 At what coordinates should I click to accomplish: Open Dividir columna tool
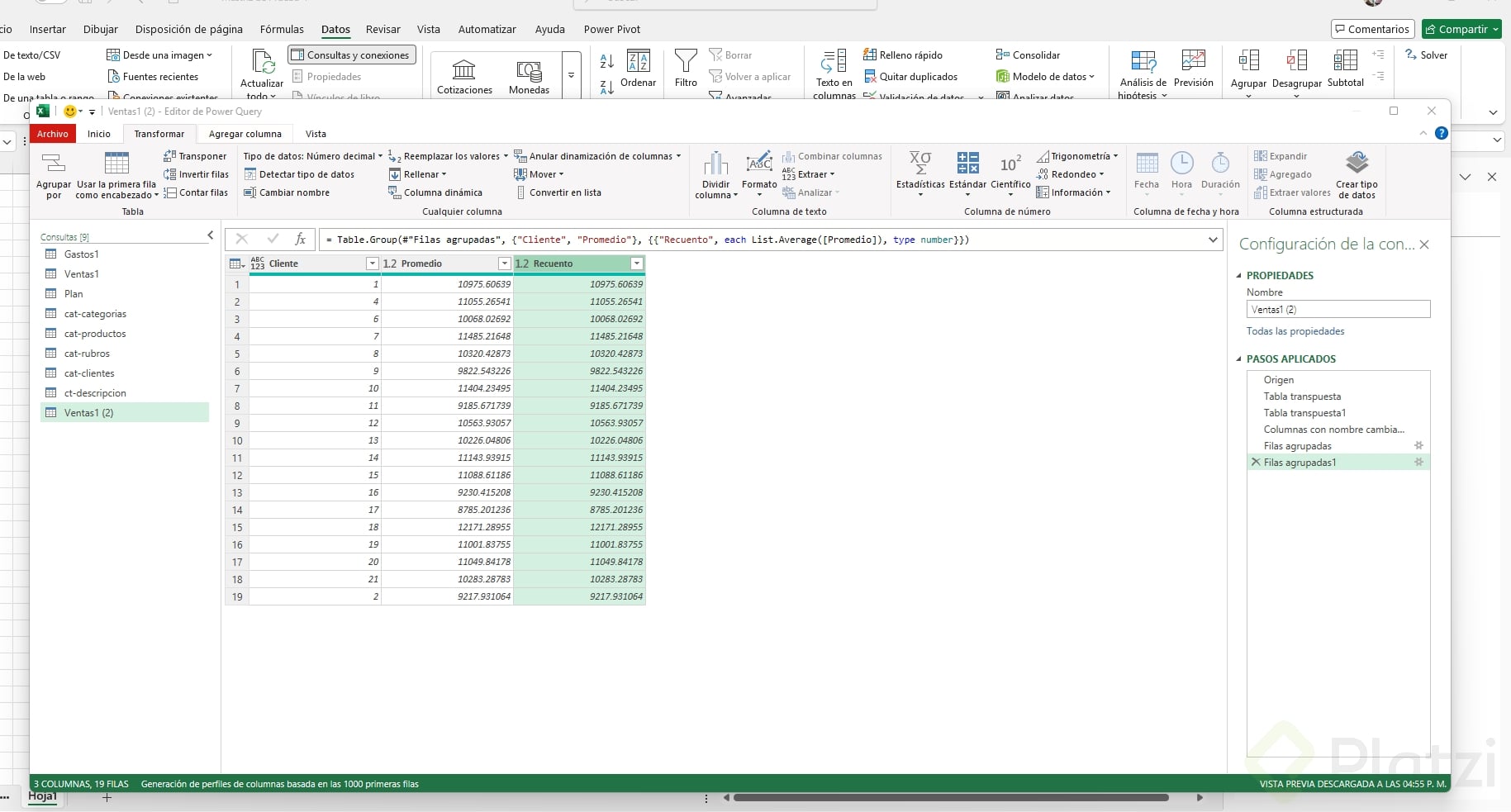pos(716,175)
